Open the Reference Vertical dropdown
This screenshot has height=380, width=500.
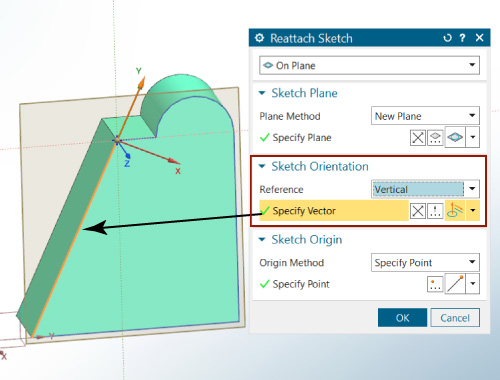point(425,189)
